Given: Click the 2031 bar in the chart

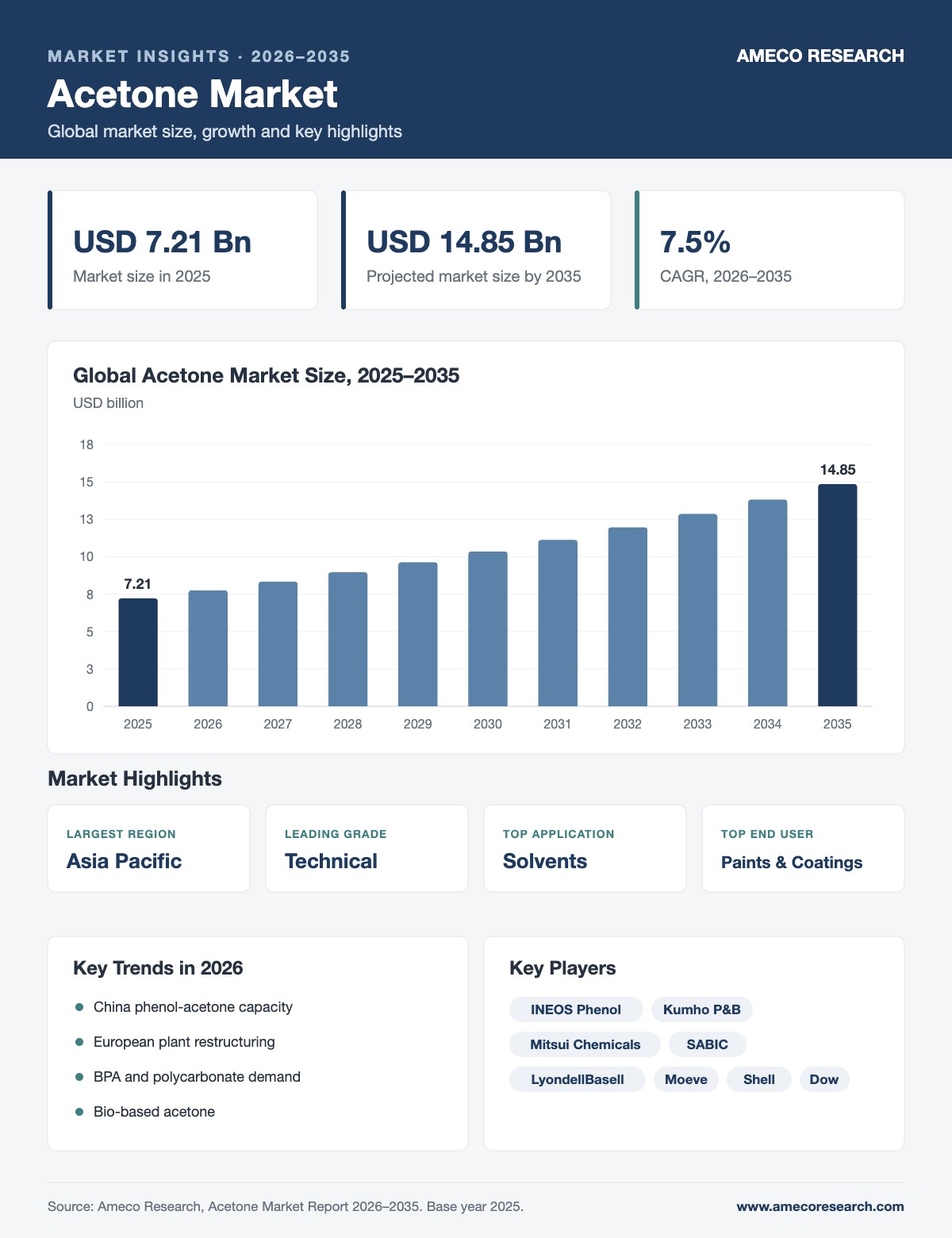Looking at the screenshot, I should [x=558, y=623].
